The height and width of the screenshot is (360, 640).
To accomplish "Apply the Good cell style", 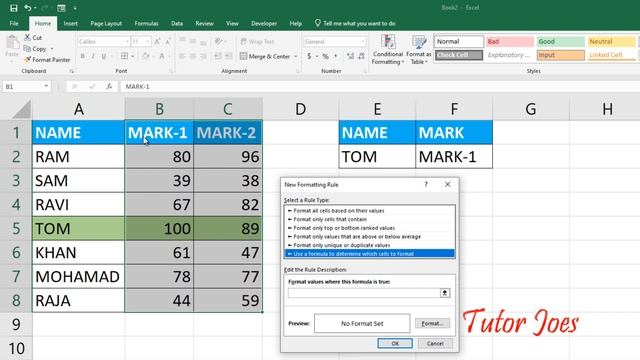I will pyautogui.click(x=560, y=41).
